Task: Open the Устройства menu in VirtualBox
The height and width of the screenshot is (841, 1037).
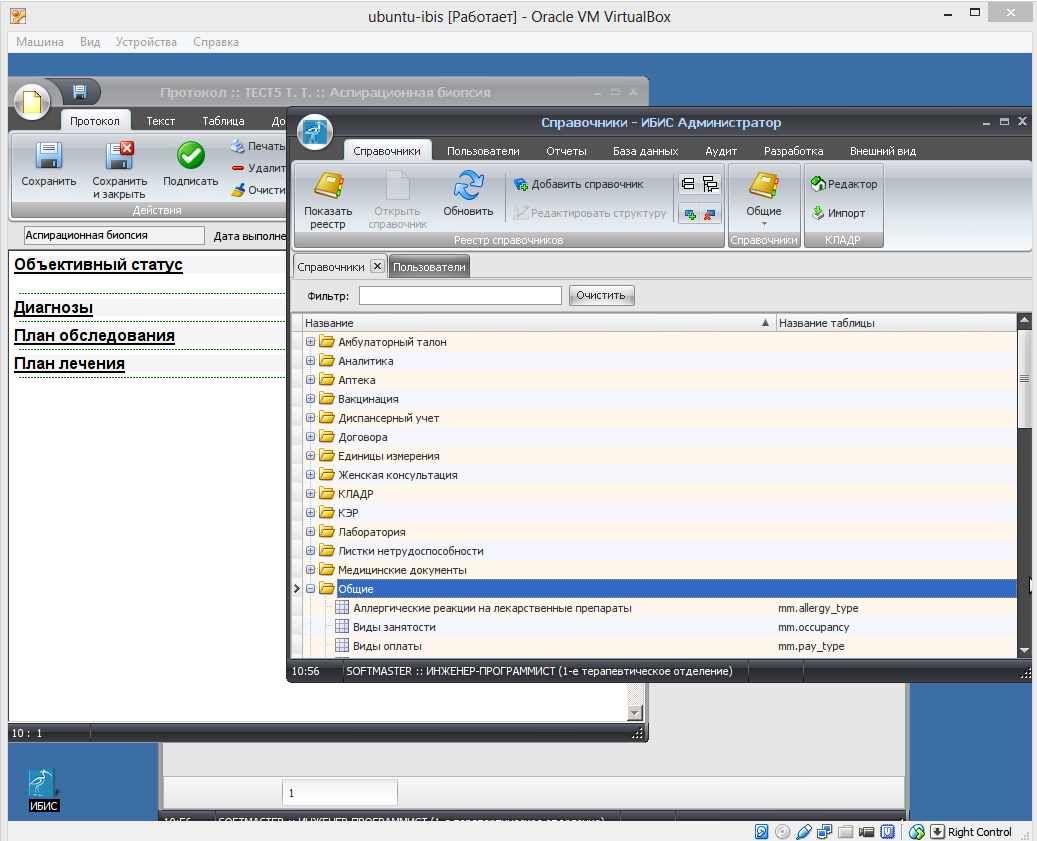Action: point(146,42)
